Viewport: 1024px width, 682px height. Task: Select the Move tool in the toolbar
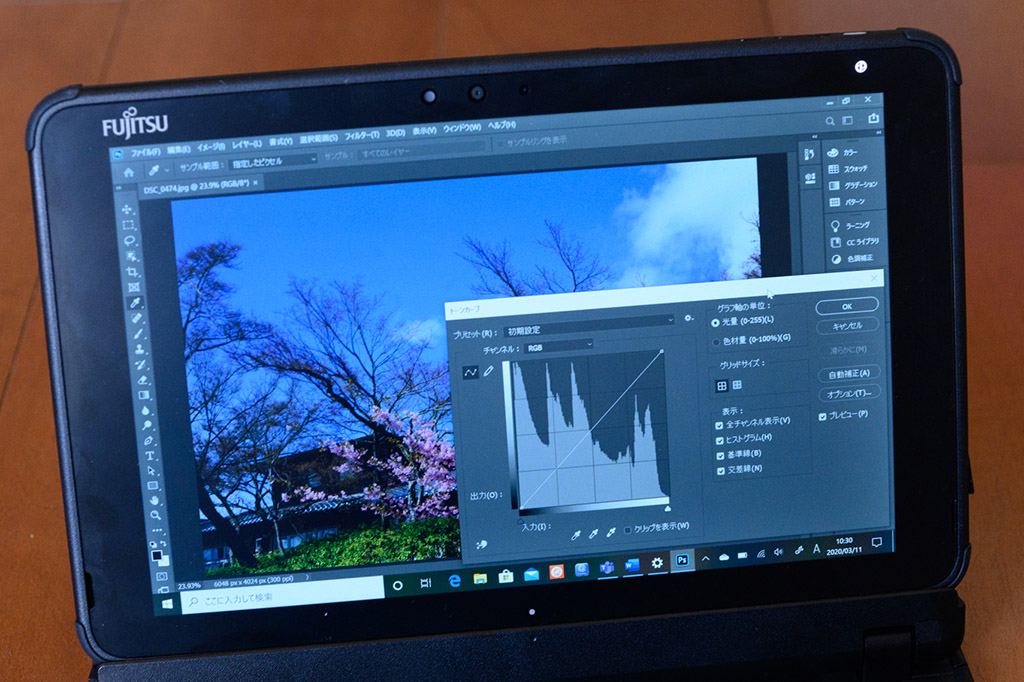127,210
